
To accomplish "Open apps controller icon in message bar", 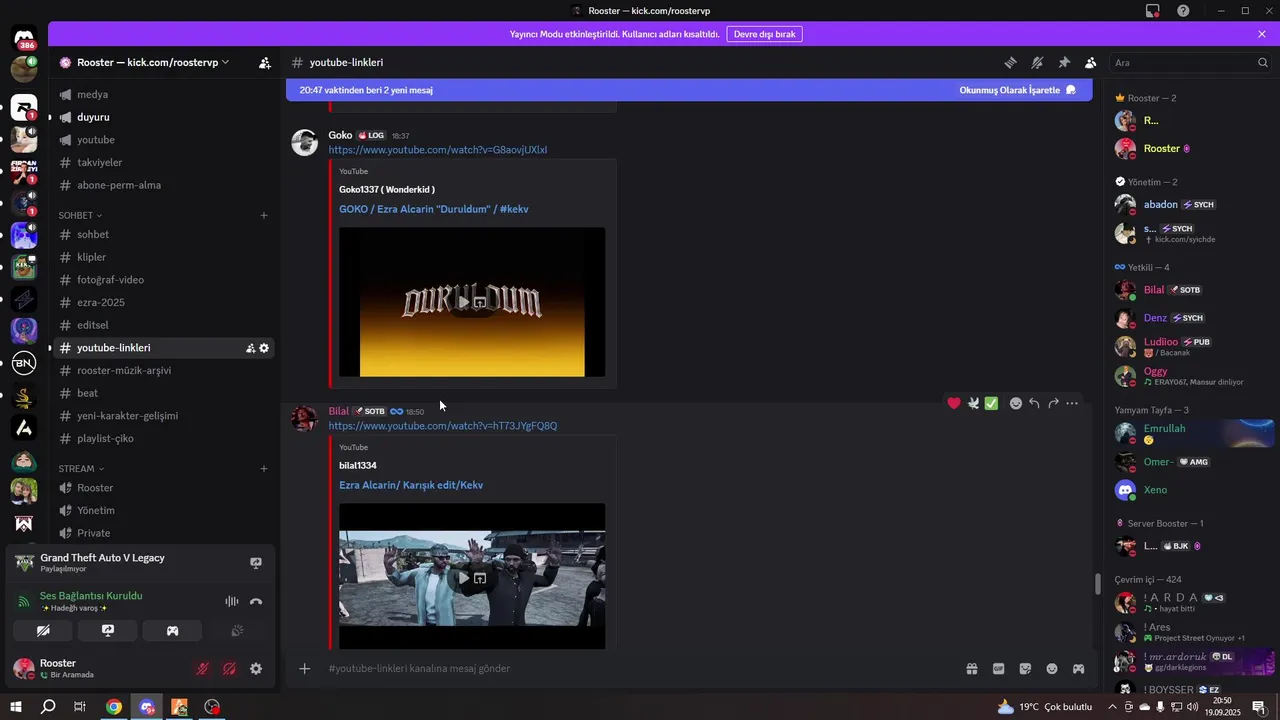I will (x=1079, y=669).
